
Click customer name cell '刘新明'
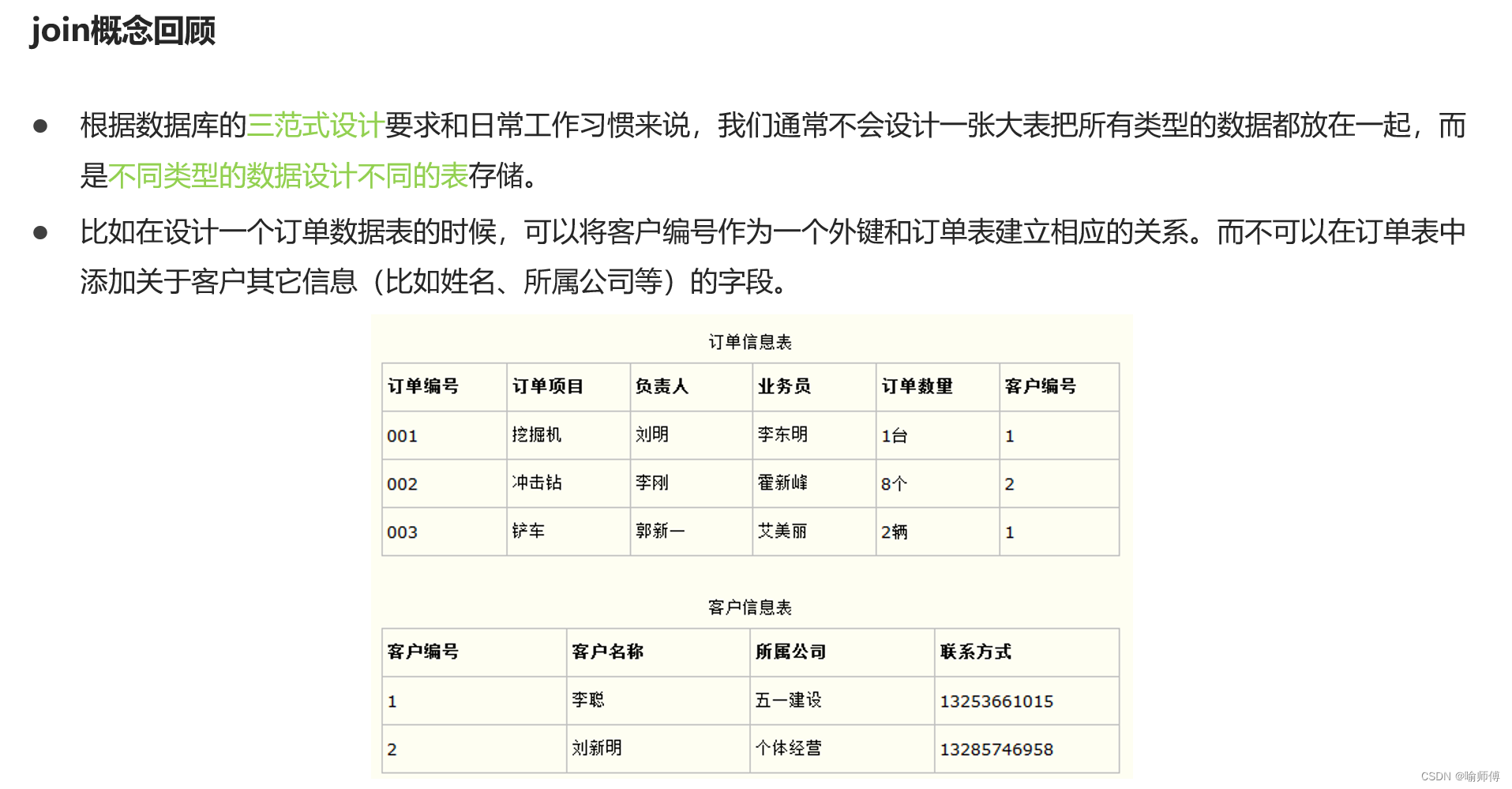(x=658, y=749)
